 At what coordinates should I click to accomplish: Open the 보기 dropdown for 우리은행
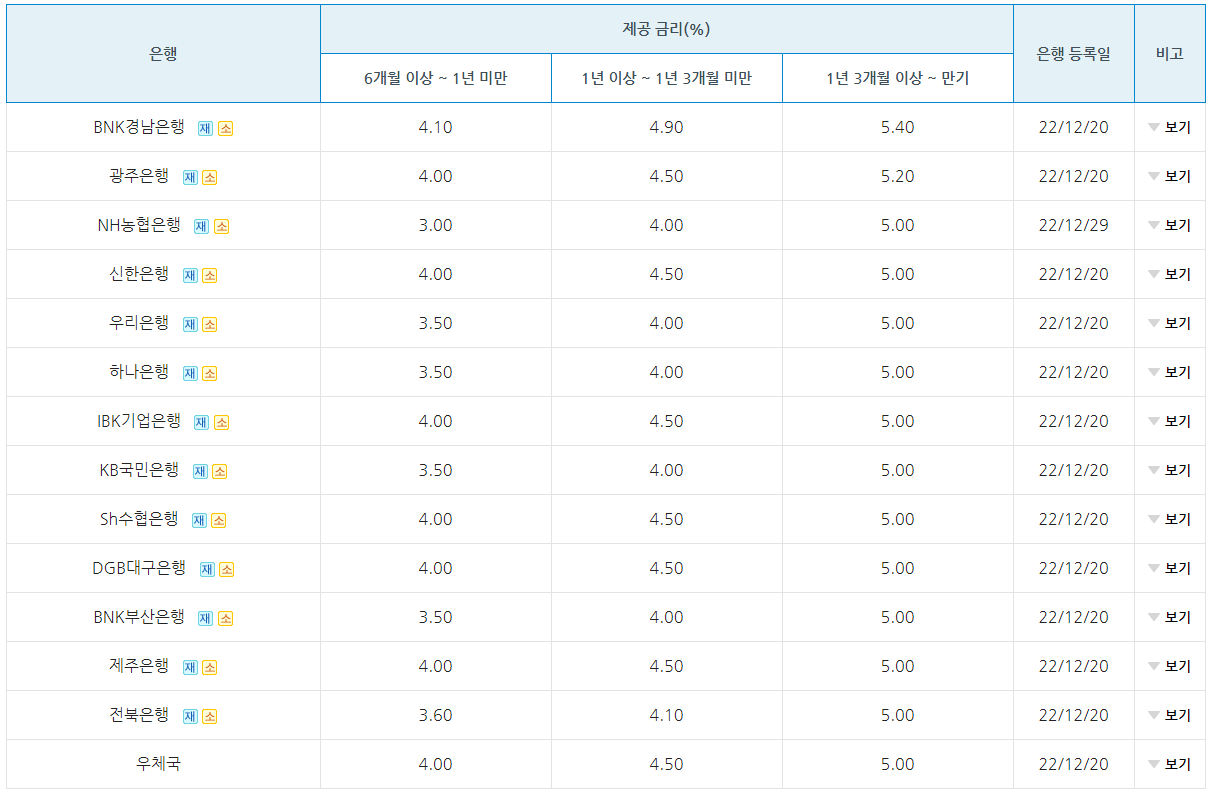coord(1170,323)
